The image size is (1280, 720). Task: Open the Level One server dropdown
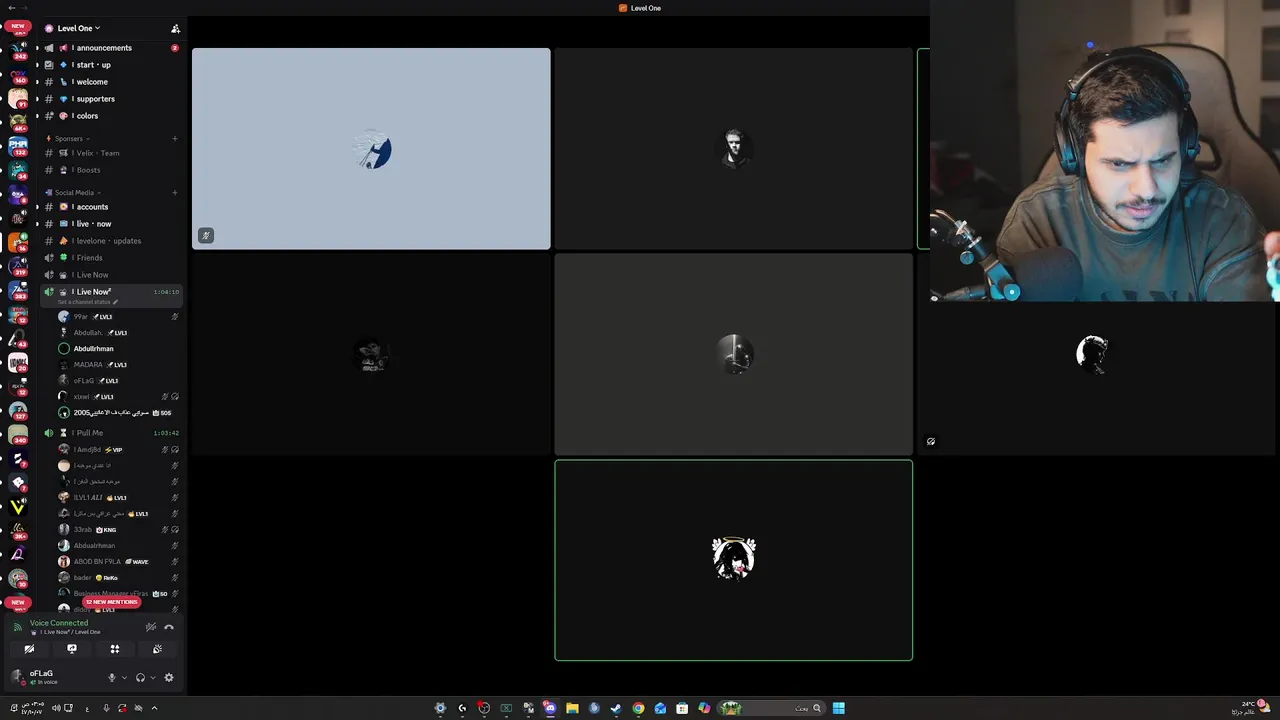coord(78,28)
